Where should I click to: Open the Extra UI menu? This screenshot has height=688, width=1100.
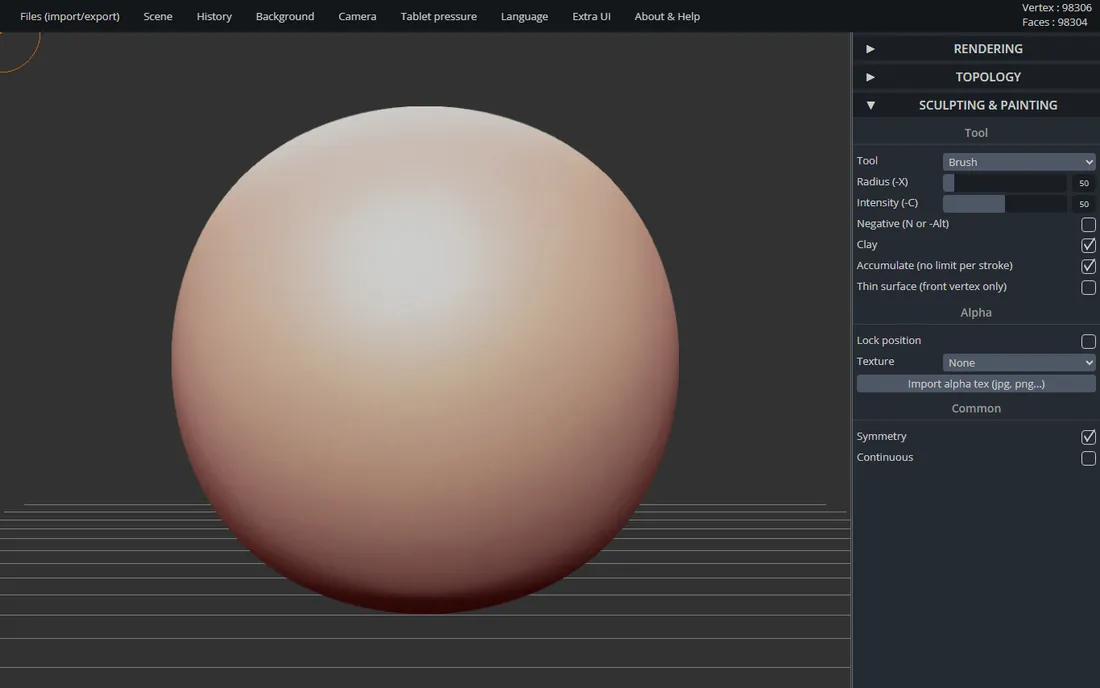[591, 16]
